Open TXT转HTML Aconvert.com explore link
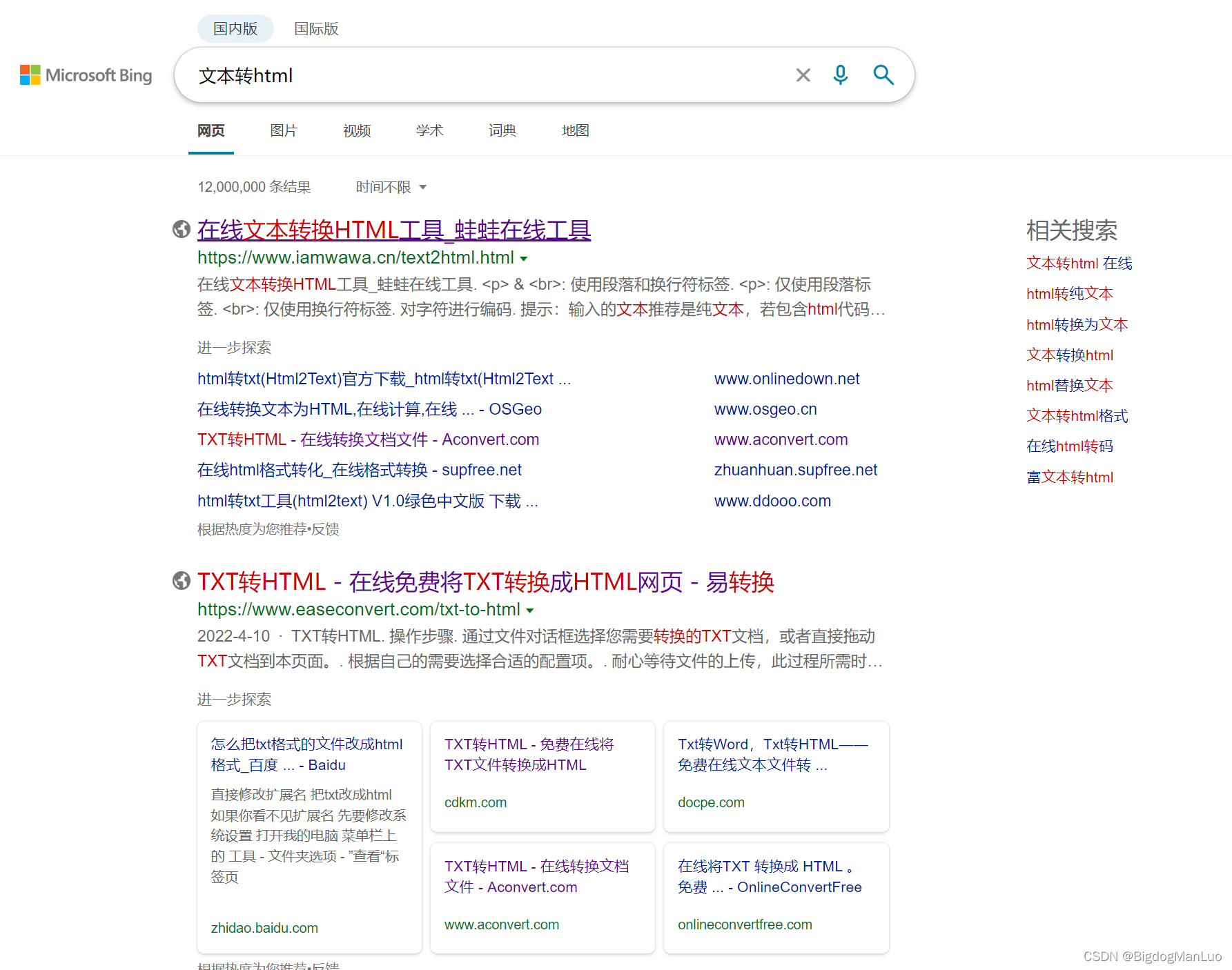Screen dimensions: 1232x970 368,439
